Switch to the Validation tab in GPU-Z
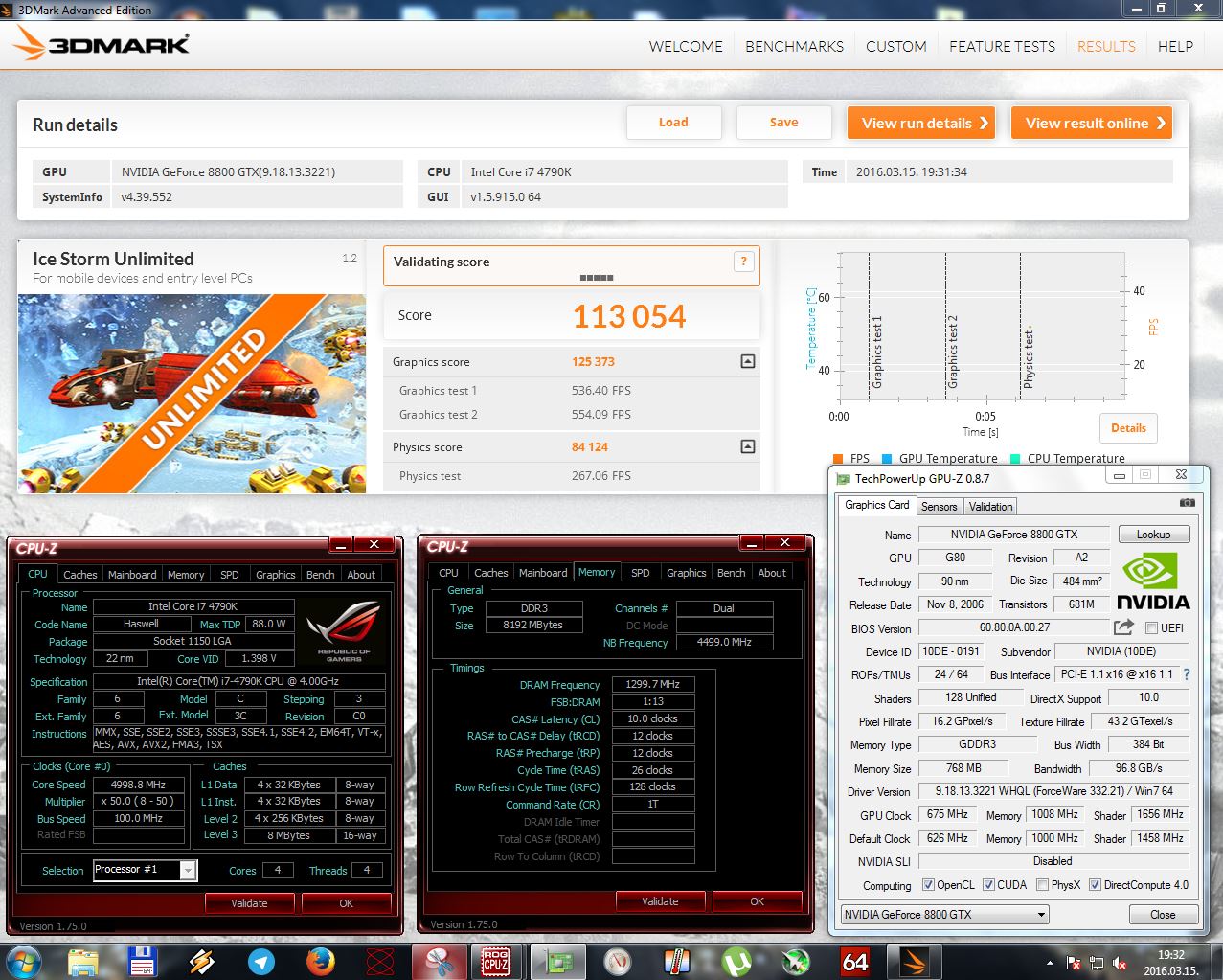Viewport: 1223px width, 980px height. pos(990,506)
